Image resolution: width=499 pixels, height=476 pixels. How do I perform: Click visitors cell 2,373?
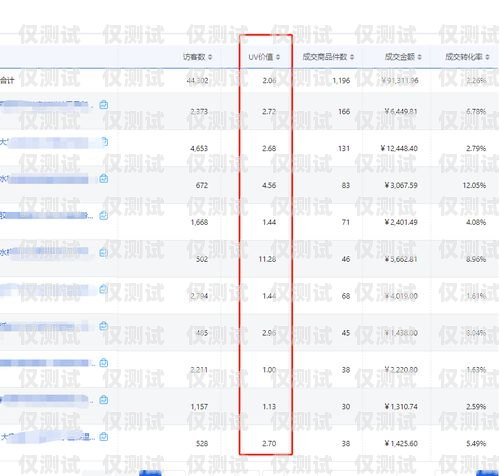point(199,111)
